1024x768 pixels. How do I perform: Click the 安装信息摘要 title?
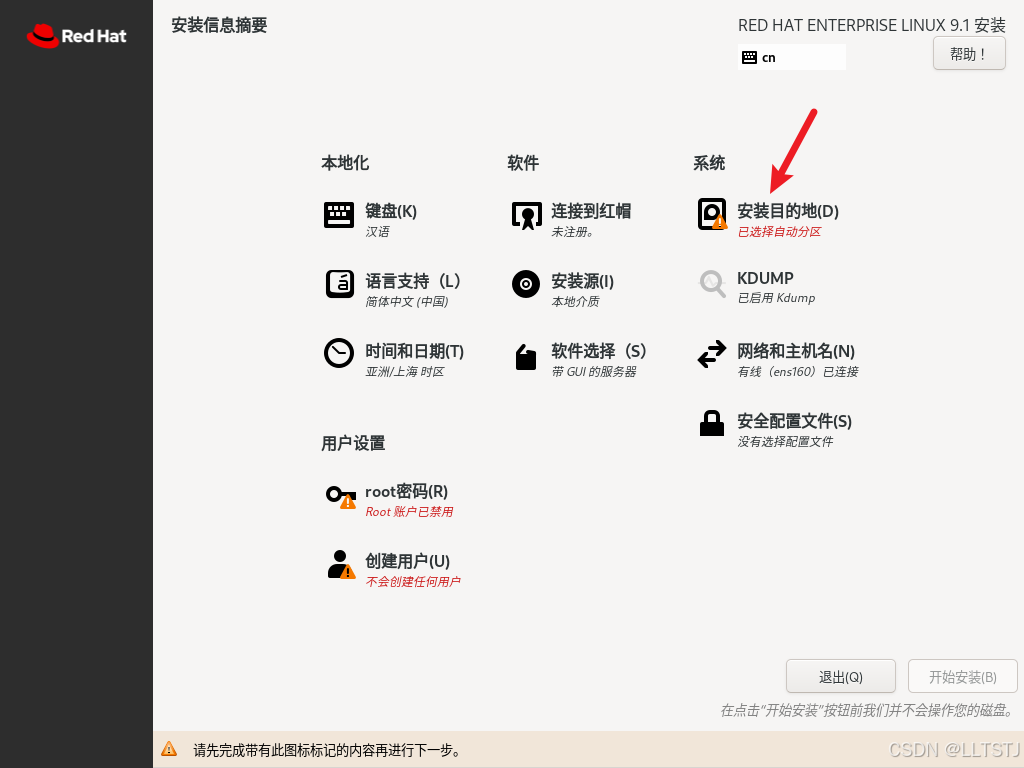coord(219,25)
